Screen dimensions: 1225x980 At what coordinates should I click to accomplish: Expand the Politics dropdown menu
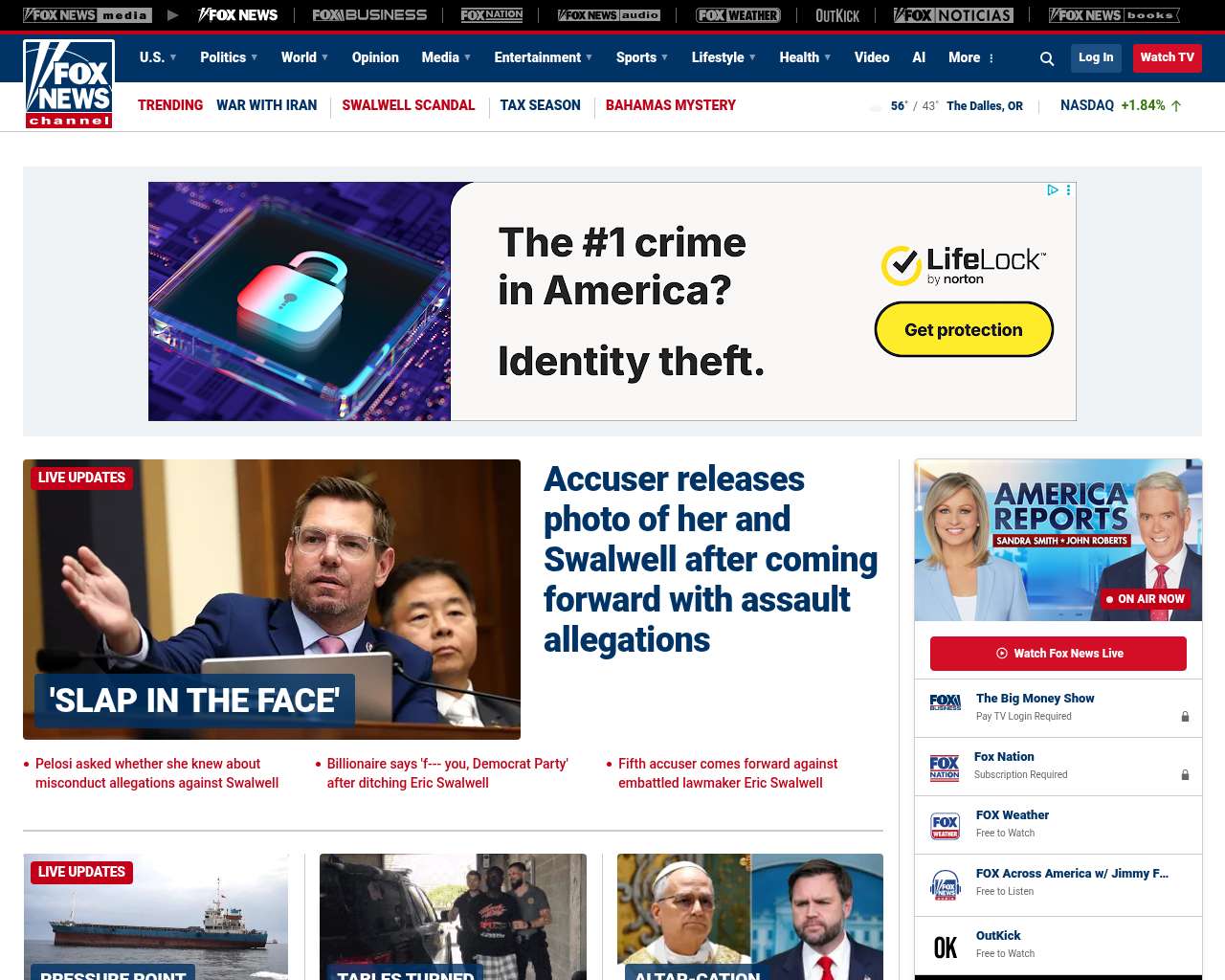tap(229, 57)
